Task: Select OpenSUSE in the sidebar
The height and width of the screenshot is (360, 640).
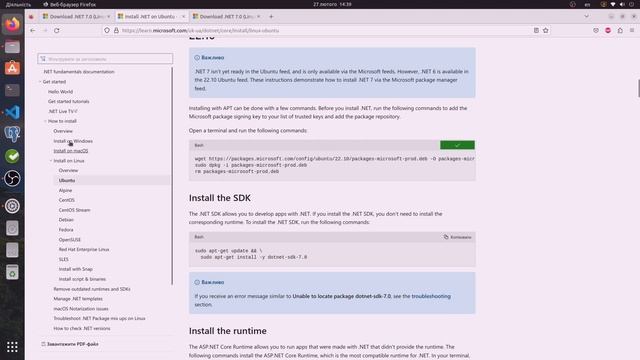Action: [70, 240]
